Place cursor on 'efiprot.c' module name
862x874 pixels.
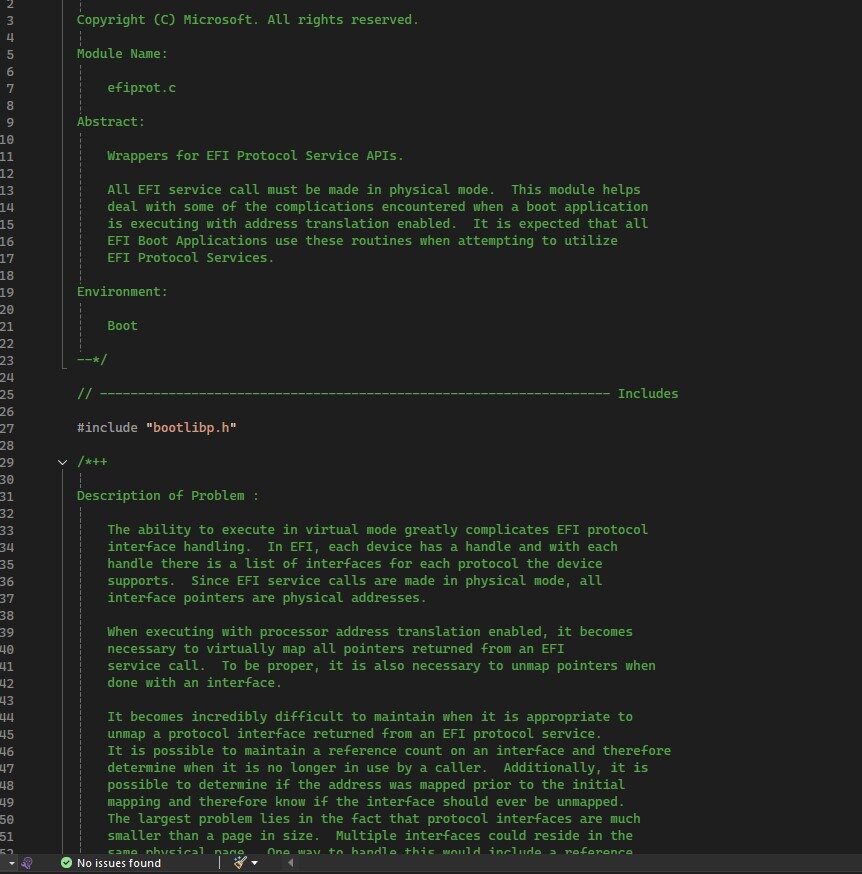[x=141, y=88]
